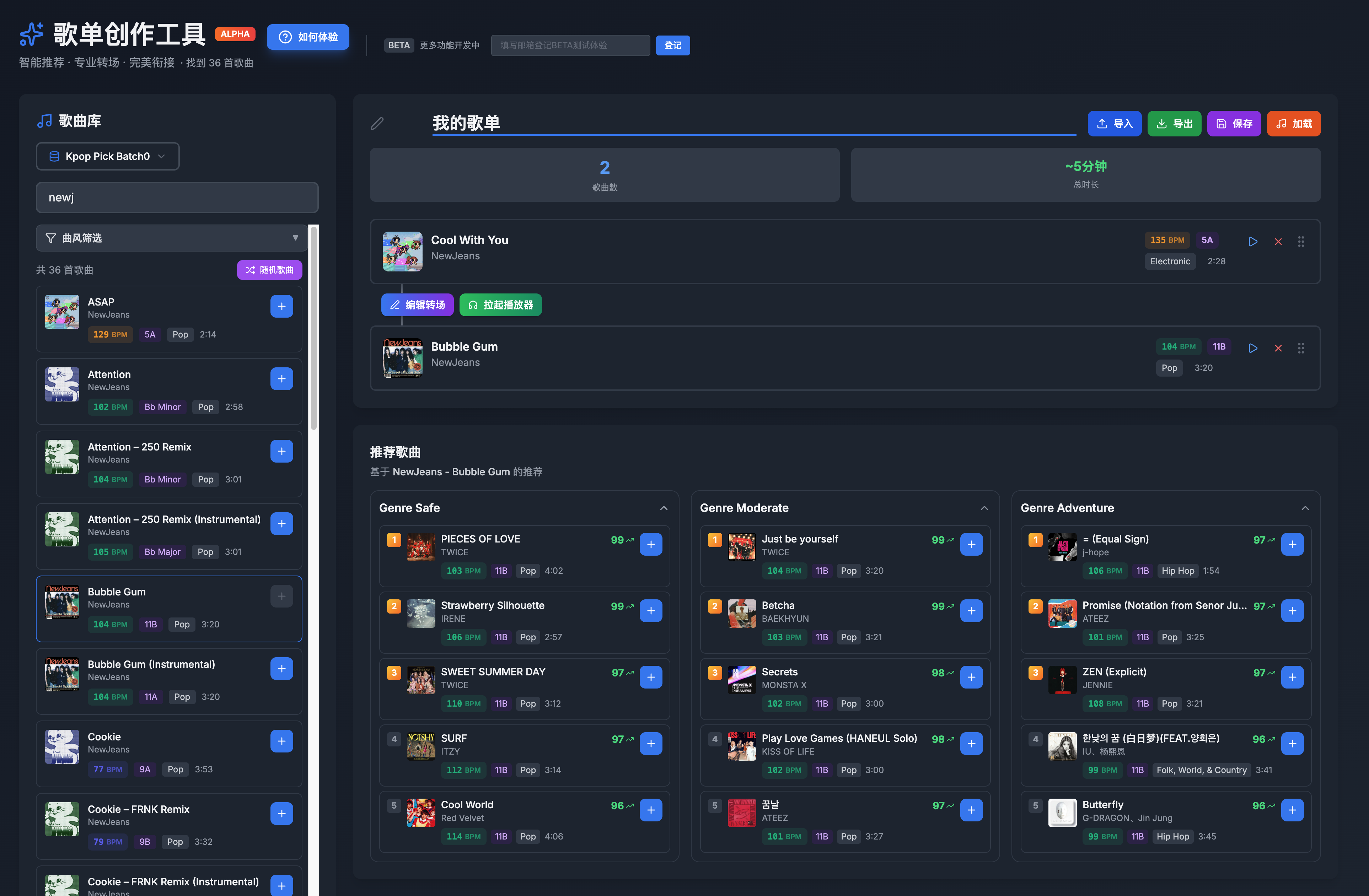Collapse the Genre Moderate section
The width and height of the screenshot is (1369, 896).
984,508
